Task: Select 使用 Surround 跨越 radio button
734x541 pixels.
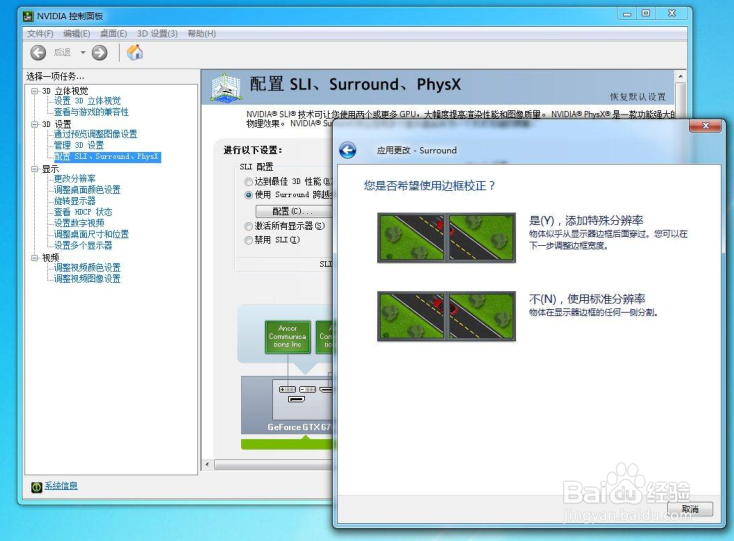Action: click(249, 195)
